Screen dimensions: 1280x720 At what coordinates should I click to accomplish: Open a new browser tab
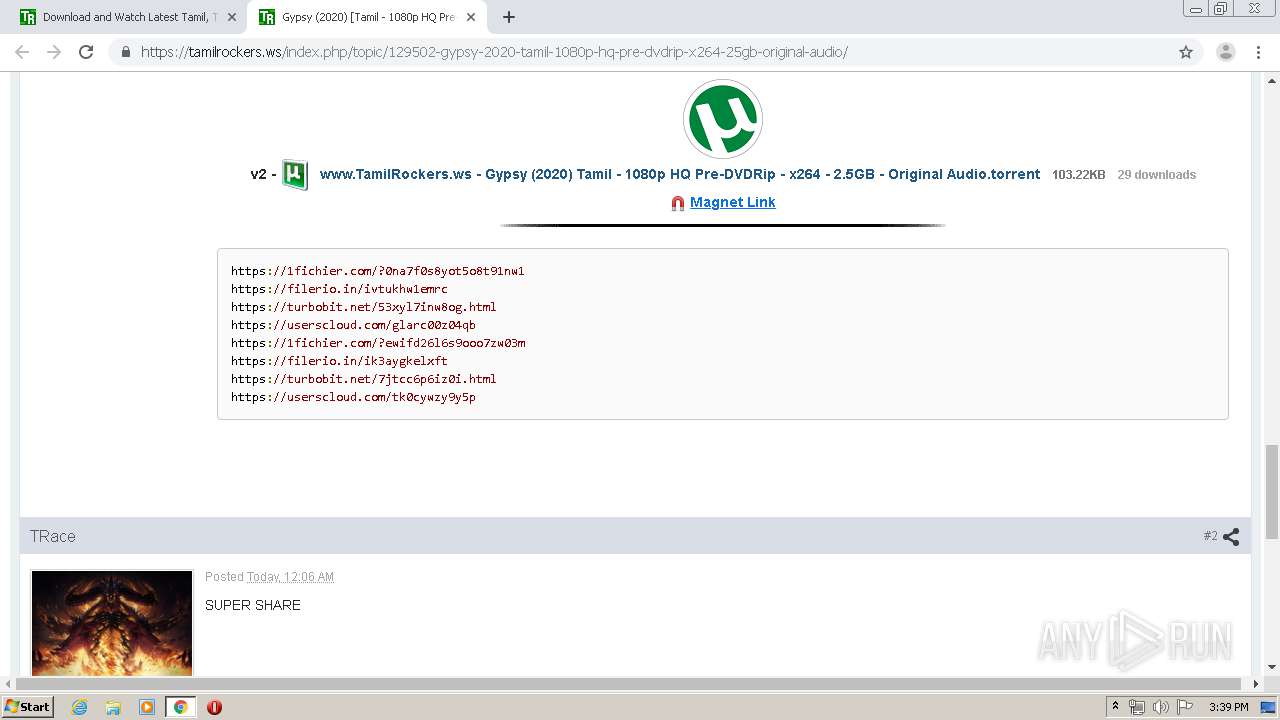(509, 17)
